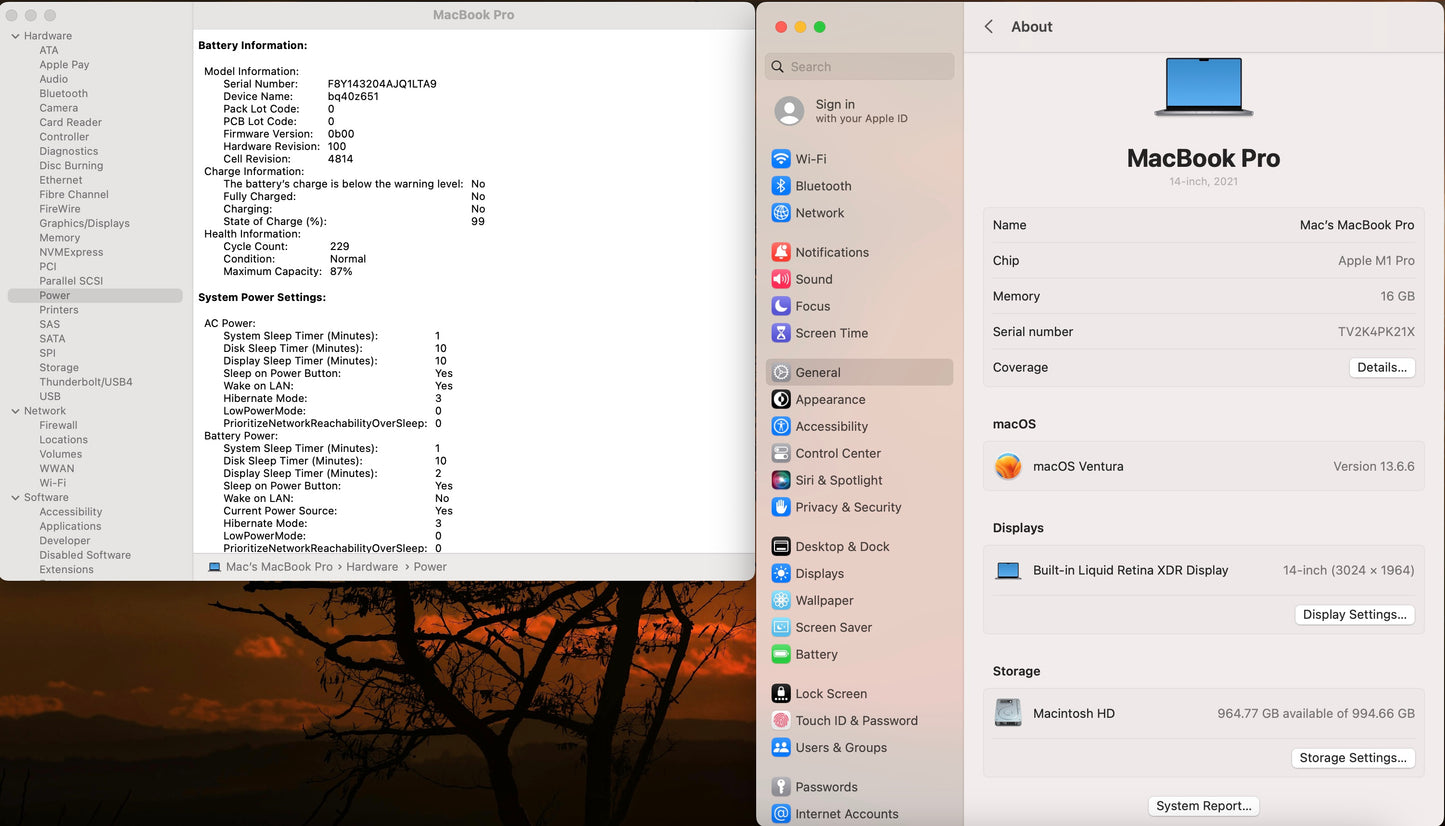The width and height of the screenshot is (1445, 826).
Task: Open Users & Groups icon
Action: click(x=781, y=747)
